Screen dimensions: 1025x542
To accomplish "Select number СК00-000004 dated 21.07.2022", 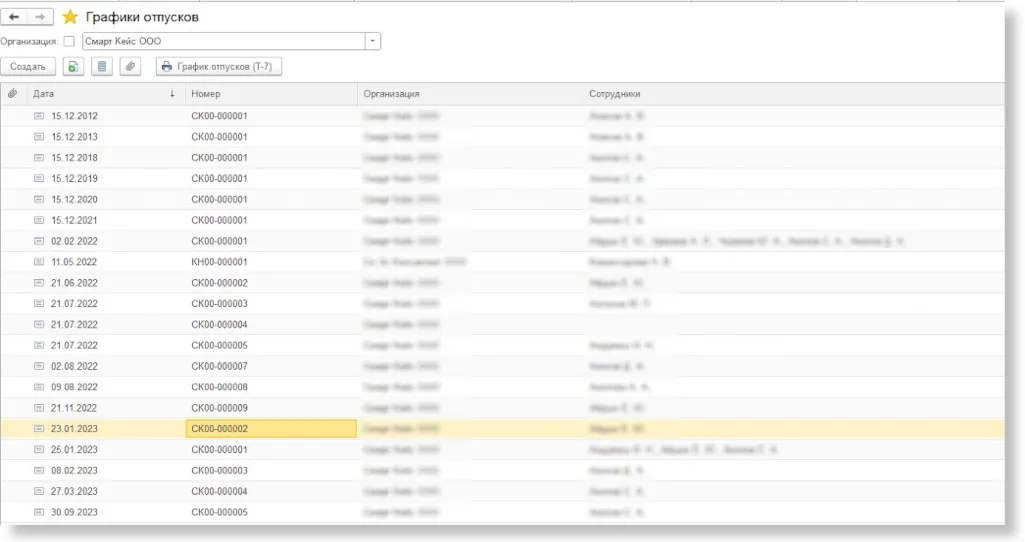I will tap(220, 325).
